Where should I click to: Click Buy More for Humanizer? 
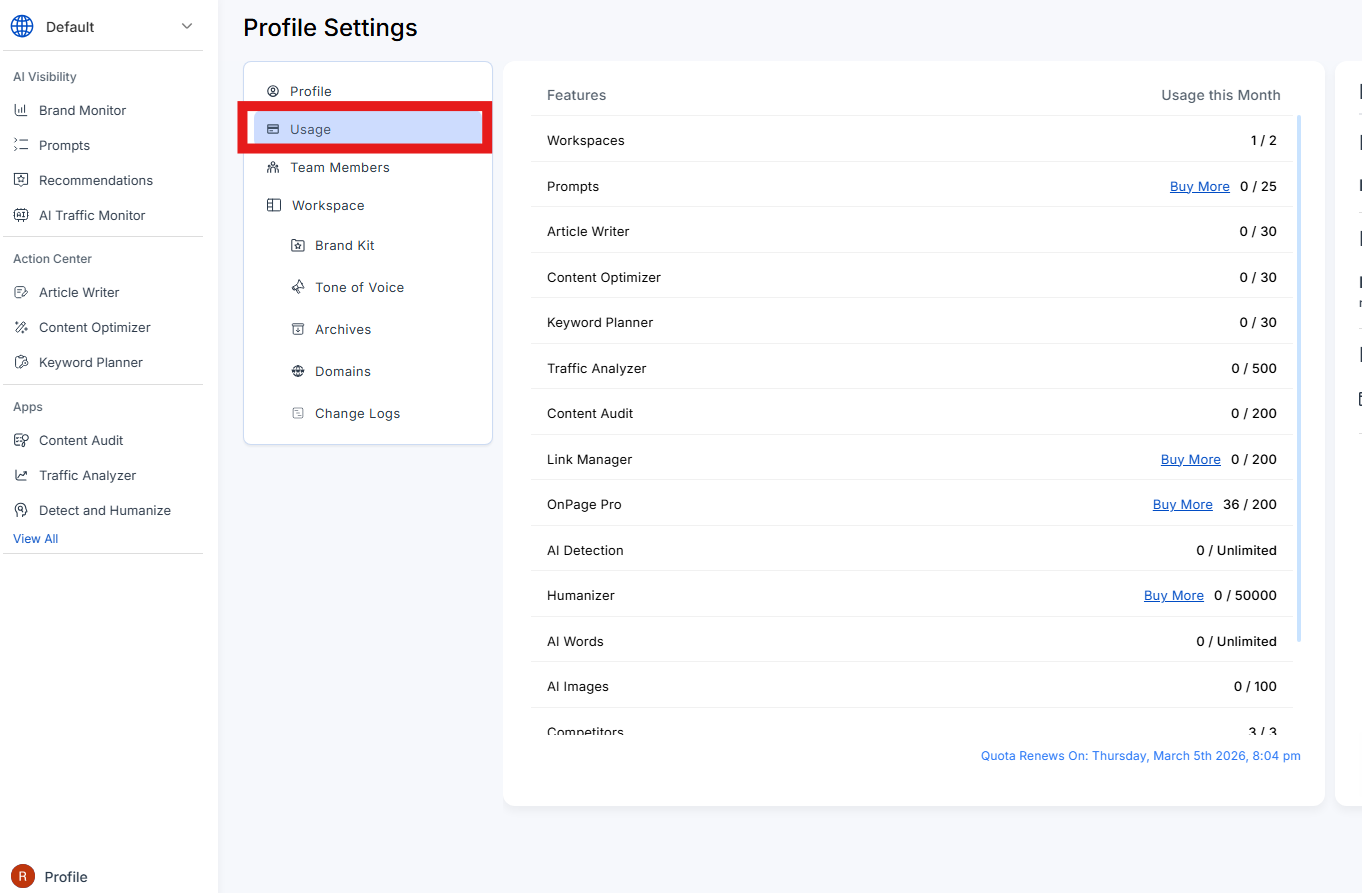click(1173, 596)
